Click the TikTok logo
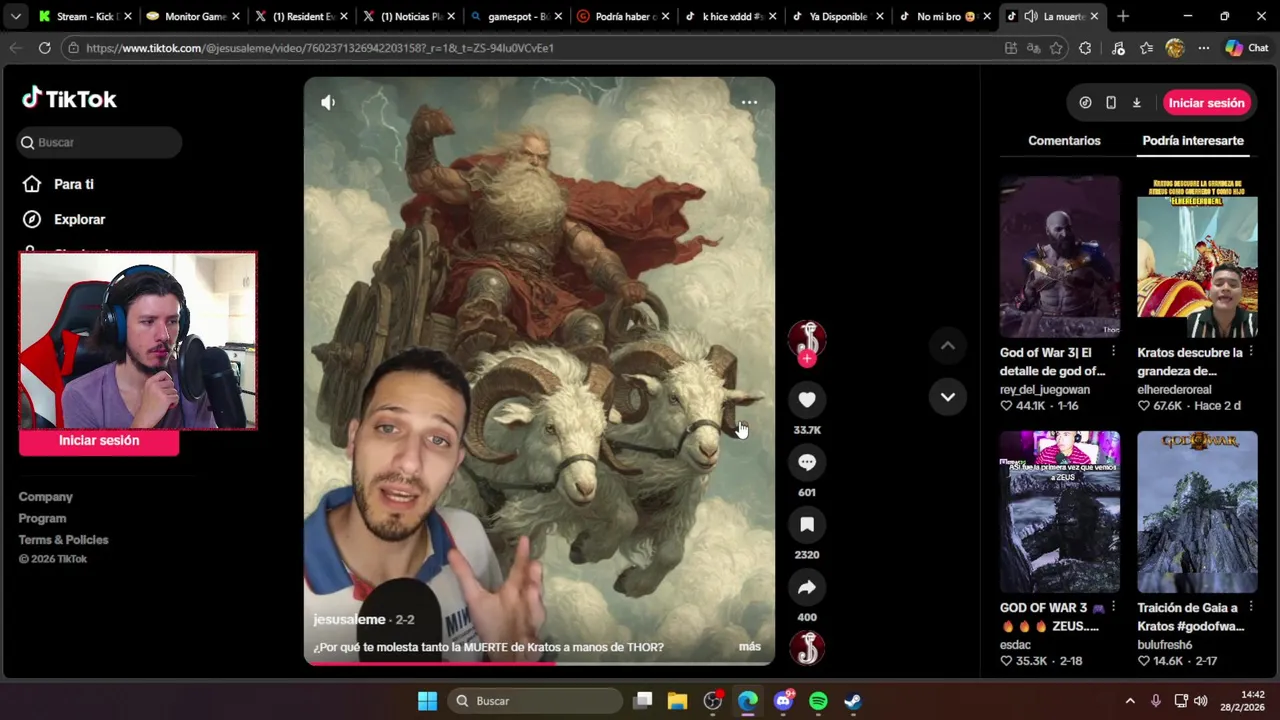The height and width of the screenshot is (720, 1280). tap(69, 98)
